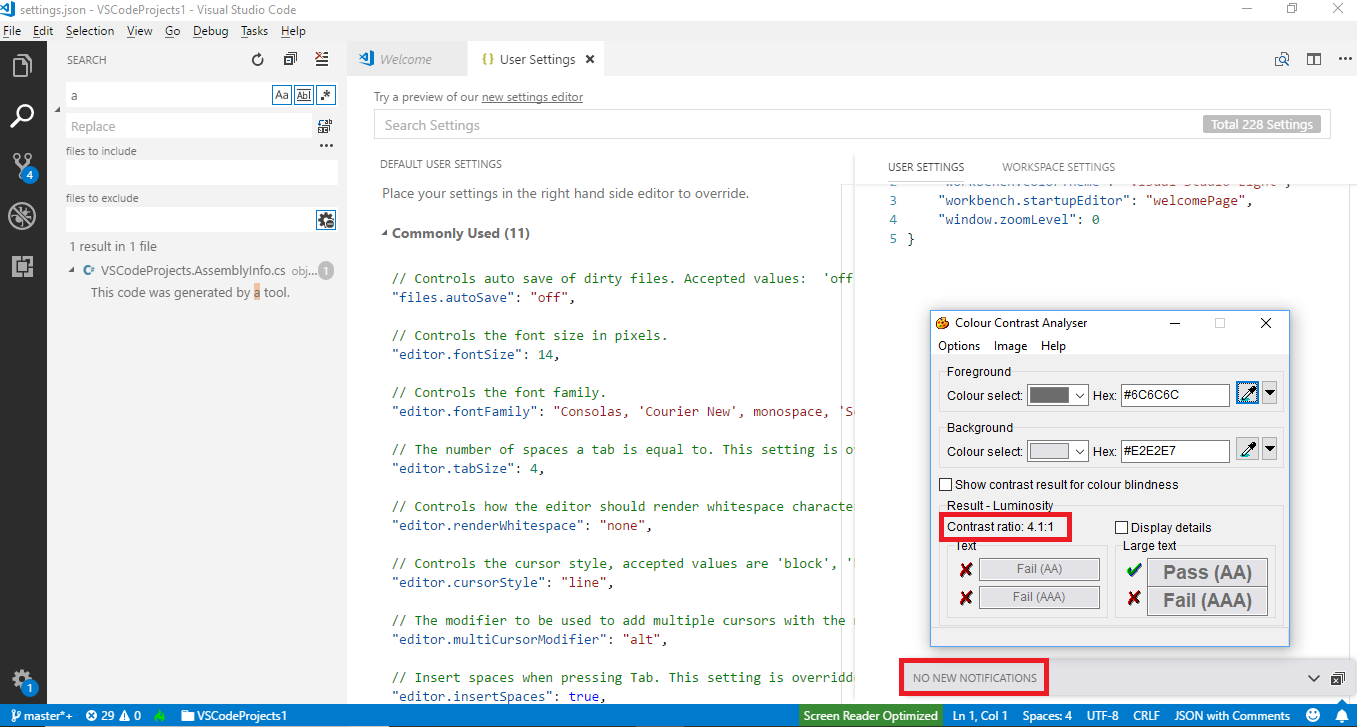Click the notifications bell in status bar
The height and width of the screenshot is (727, 1357).
[x=1341, y=716]
